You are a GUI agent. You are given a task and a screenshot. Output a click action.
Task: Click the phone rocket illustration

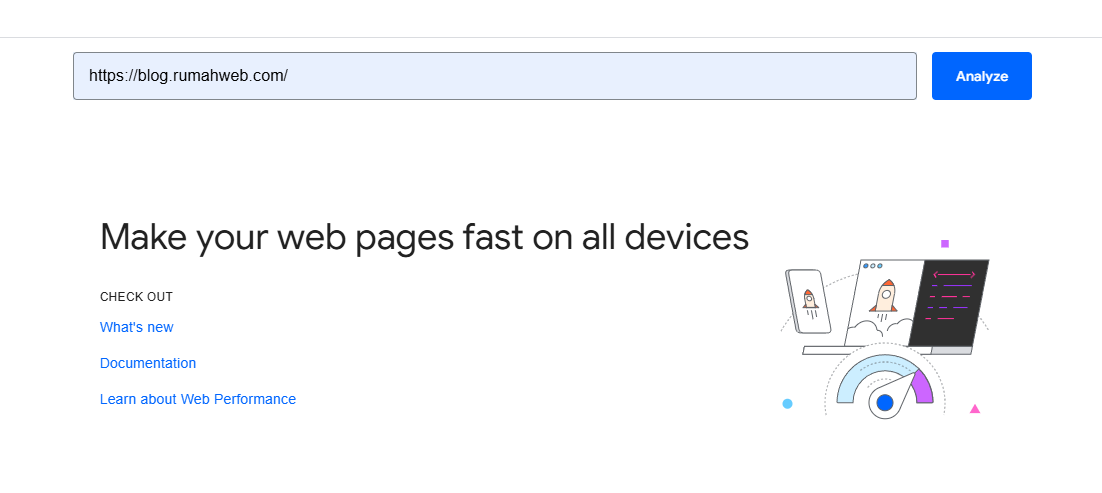[808, 301]
